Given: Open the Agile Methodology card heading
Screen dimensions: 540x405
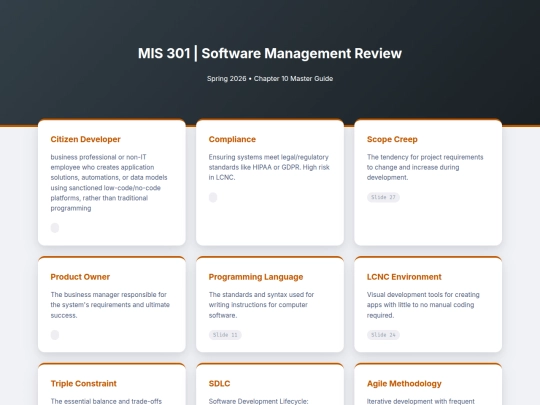Looking at the screenshot, I should 404,384.
